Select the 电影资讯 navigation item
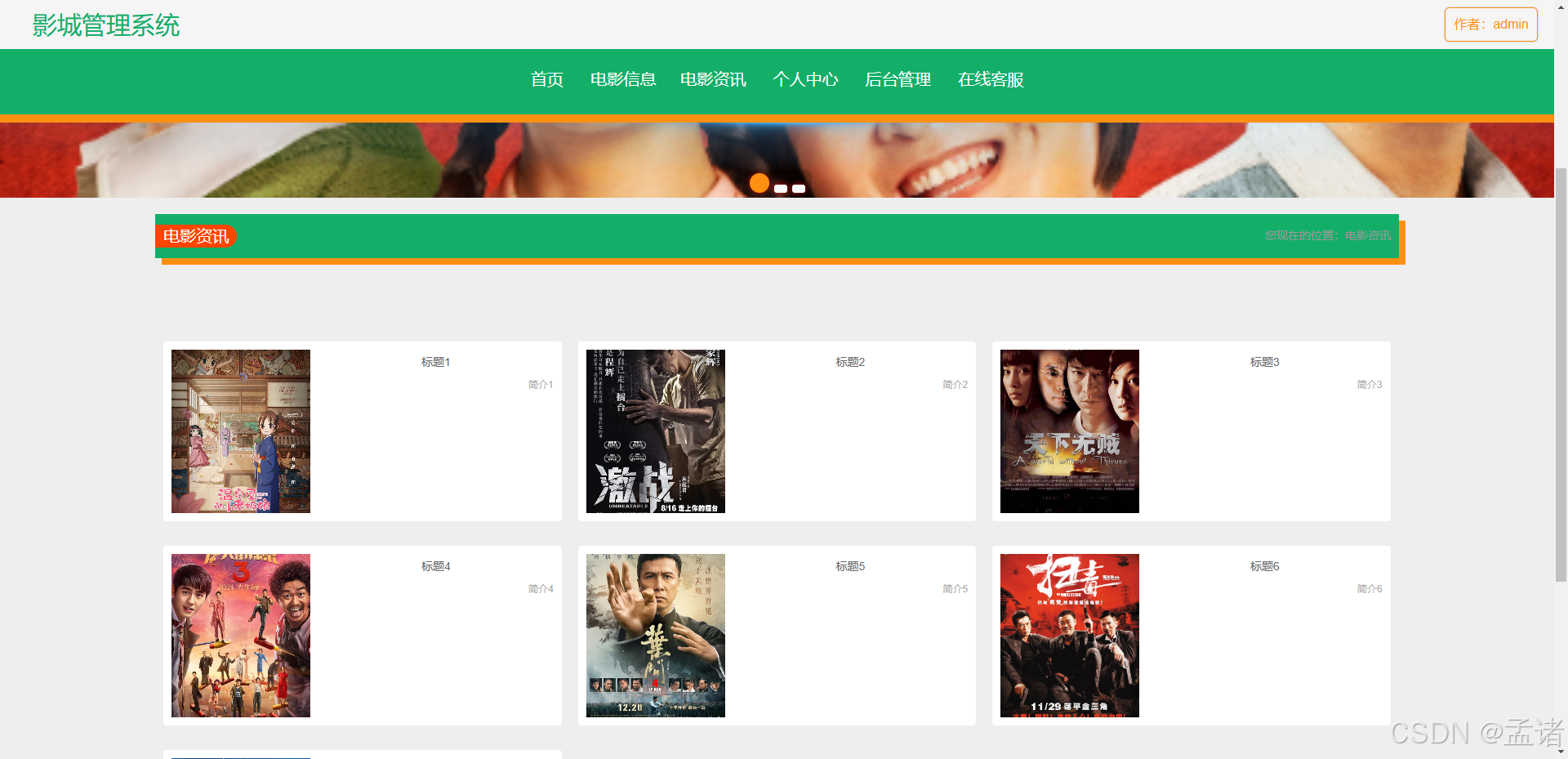1568x759 pixels. click(x=713, y=79)
